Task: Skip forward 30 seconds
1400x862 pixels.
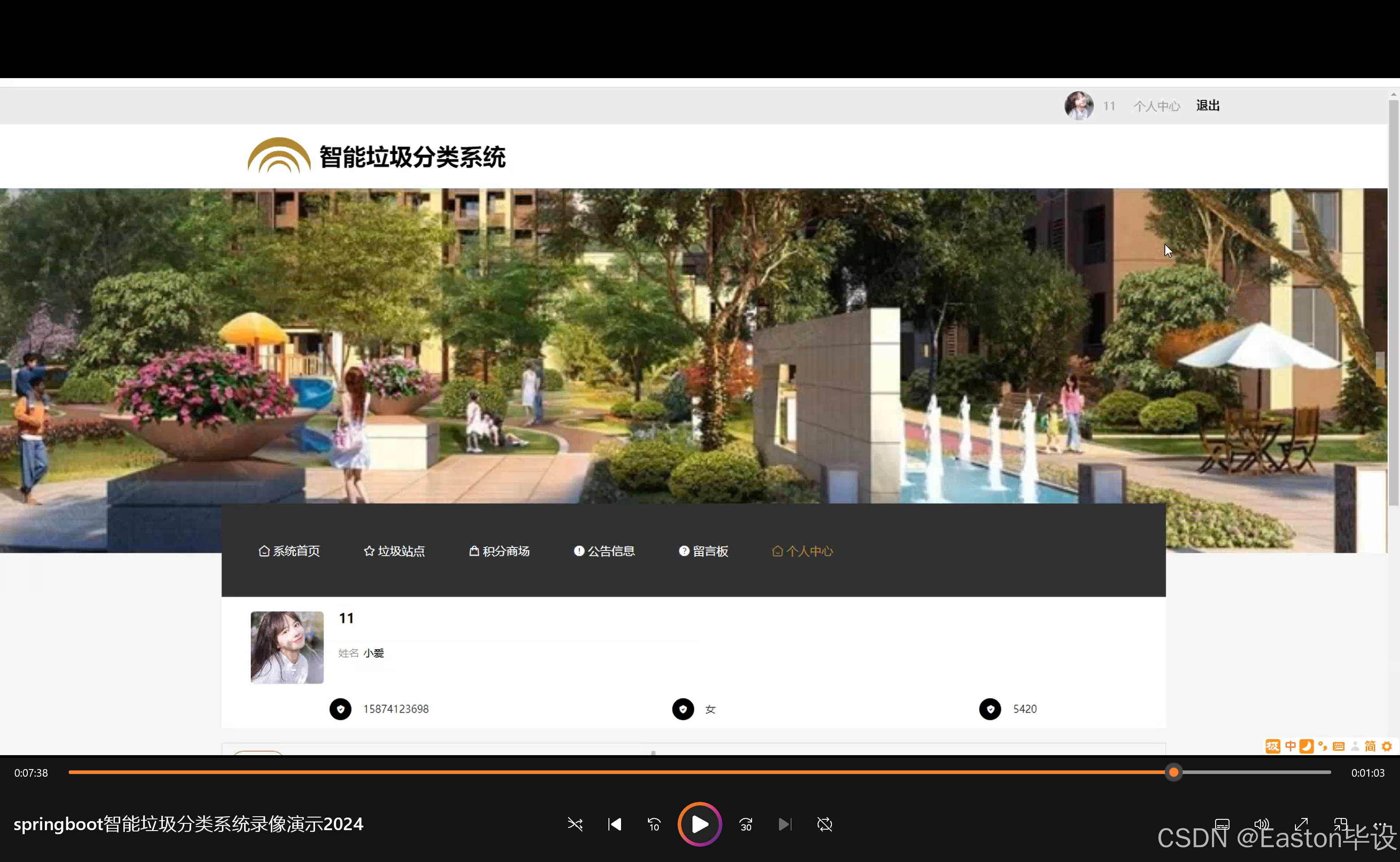Action: point(745,824)
